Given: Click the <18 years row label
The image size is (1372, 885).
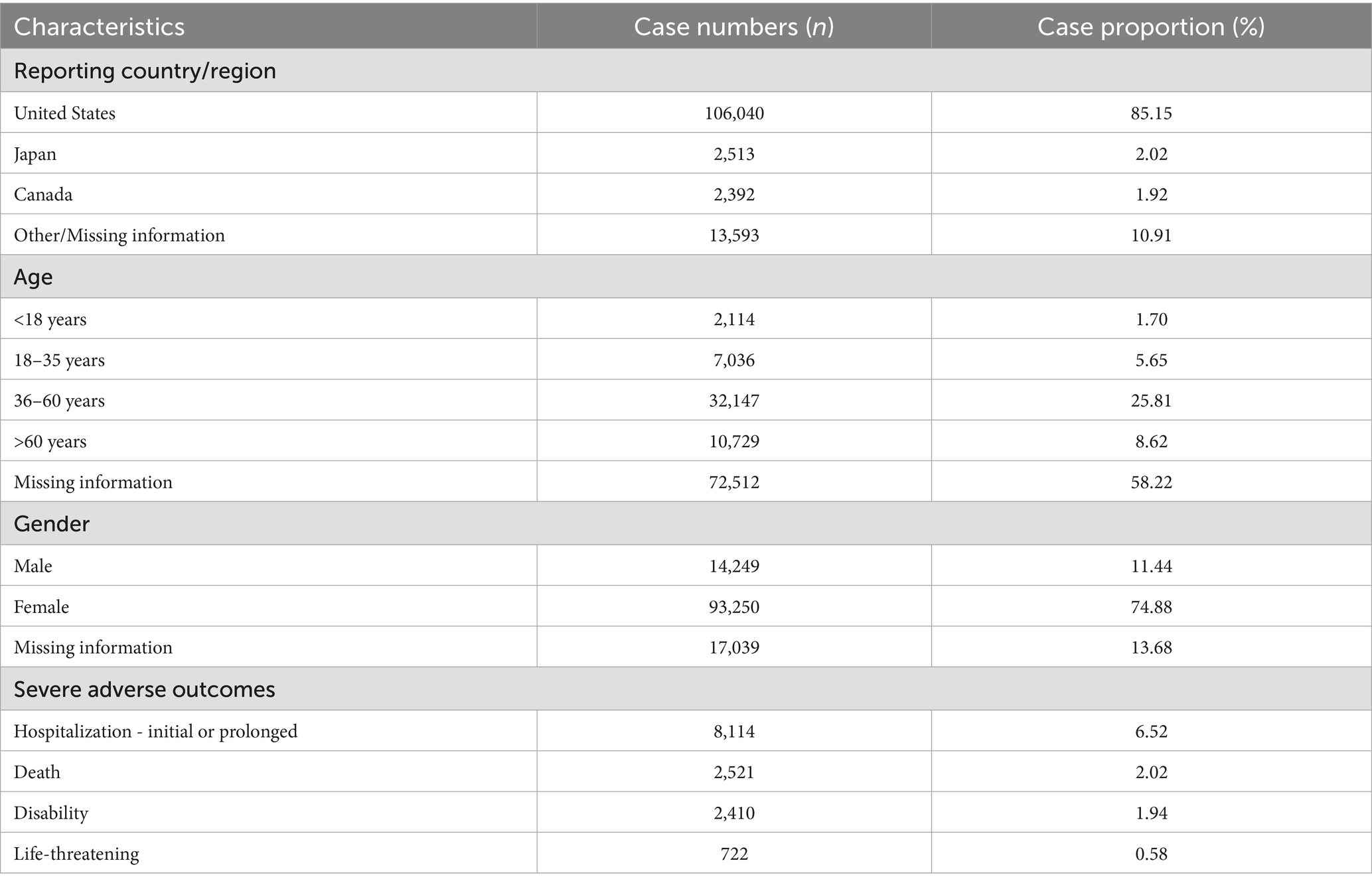Looking at the screenshot, I should pos(50,320).
